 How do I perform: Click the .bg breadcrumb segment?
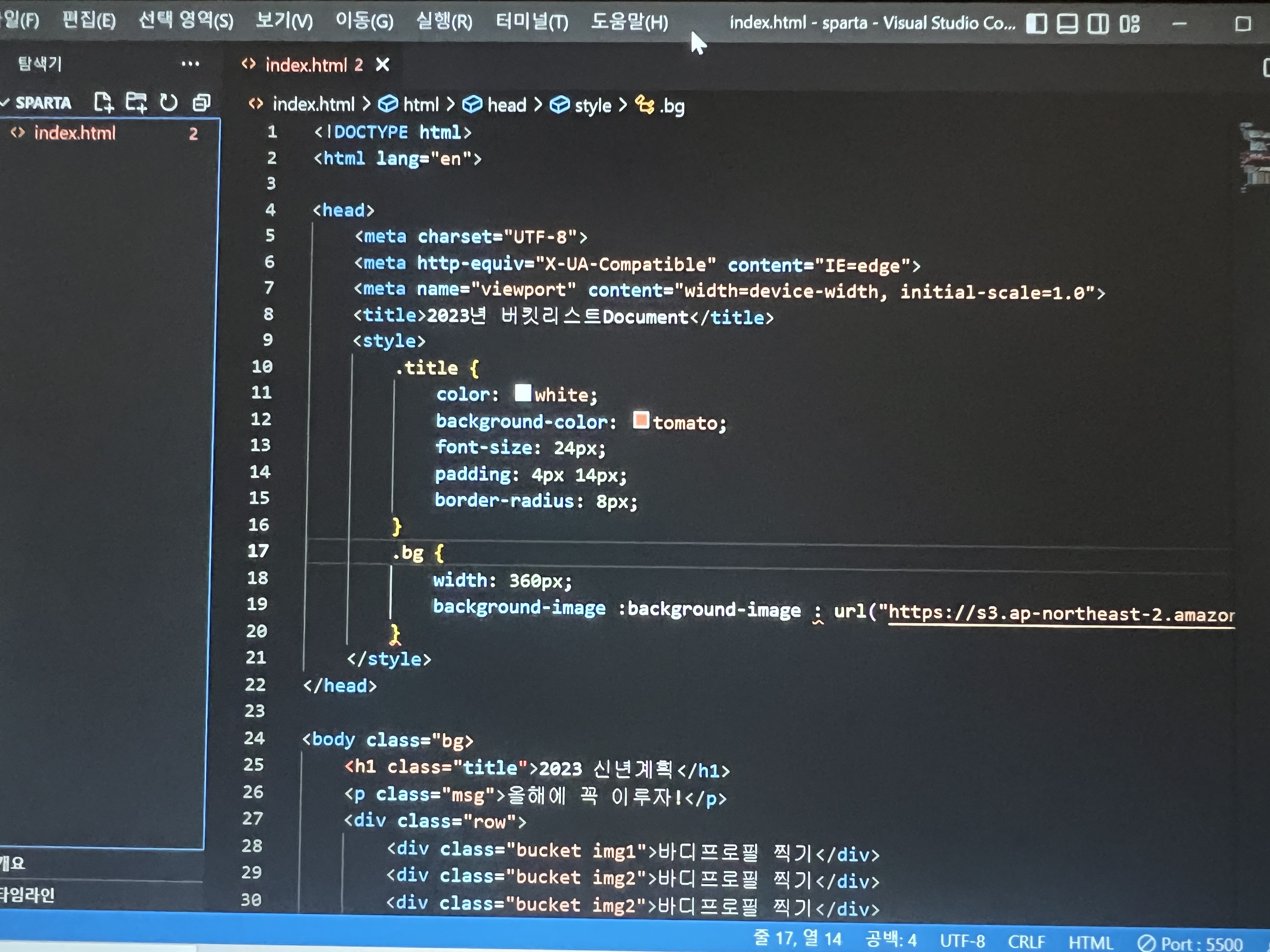[672, 106]
